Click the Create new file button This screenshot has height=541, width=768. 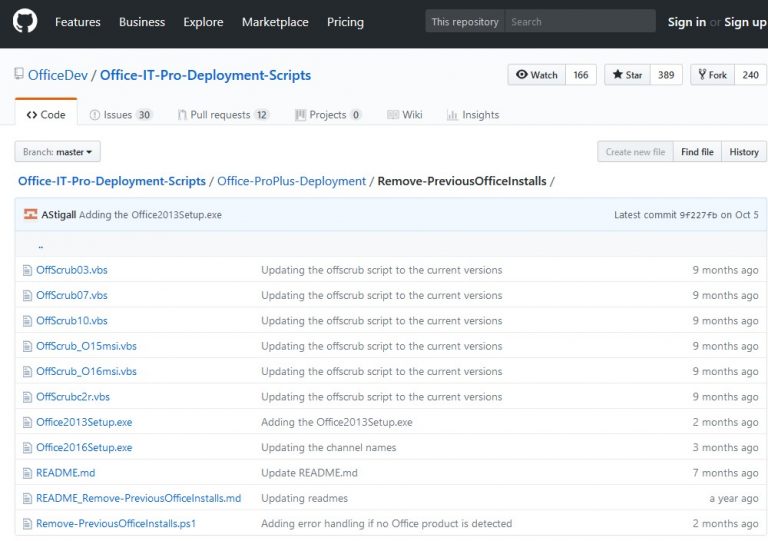(635, 152)
